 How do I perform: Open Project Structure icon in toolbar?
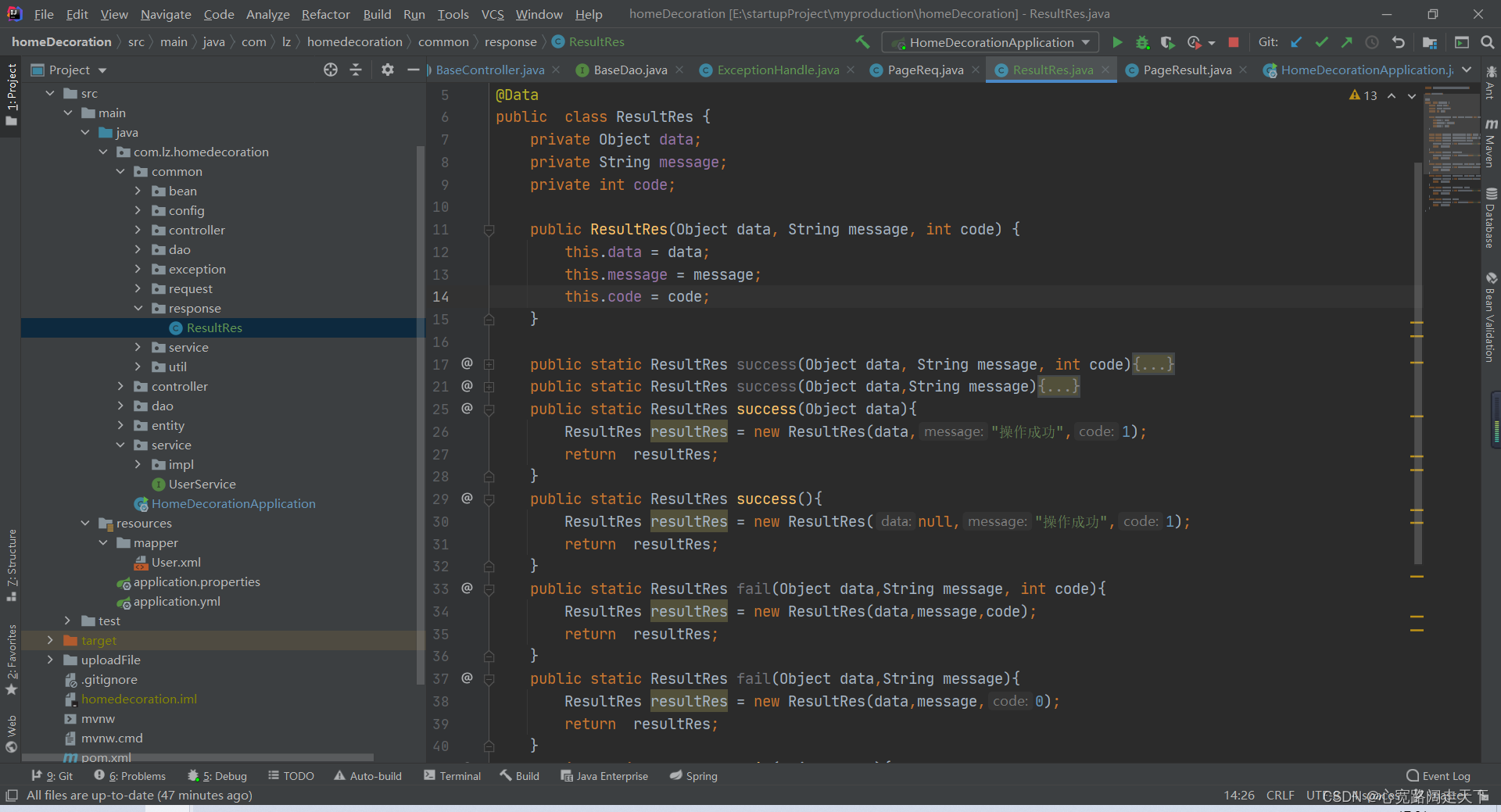pyautogui.click(x=1430, y=42)
